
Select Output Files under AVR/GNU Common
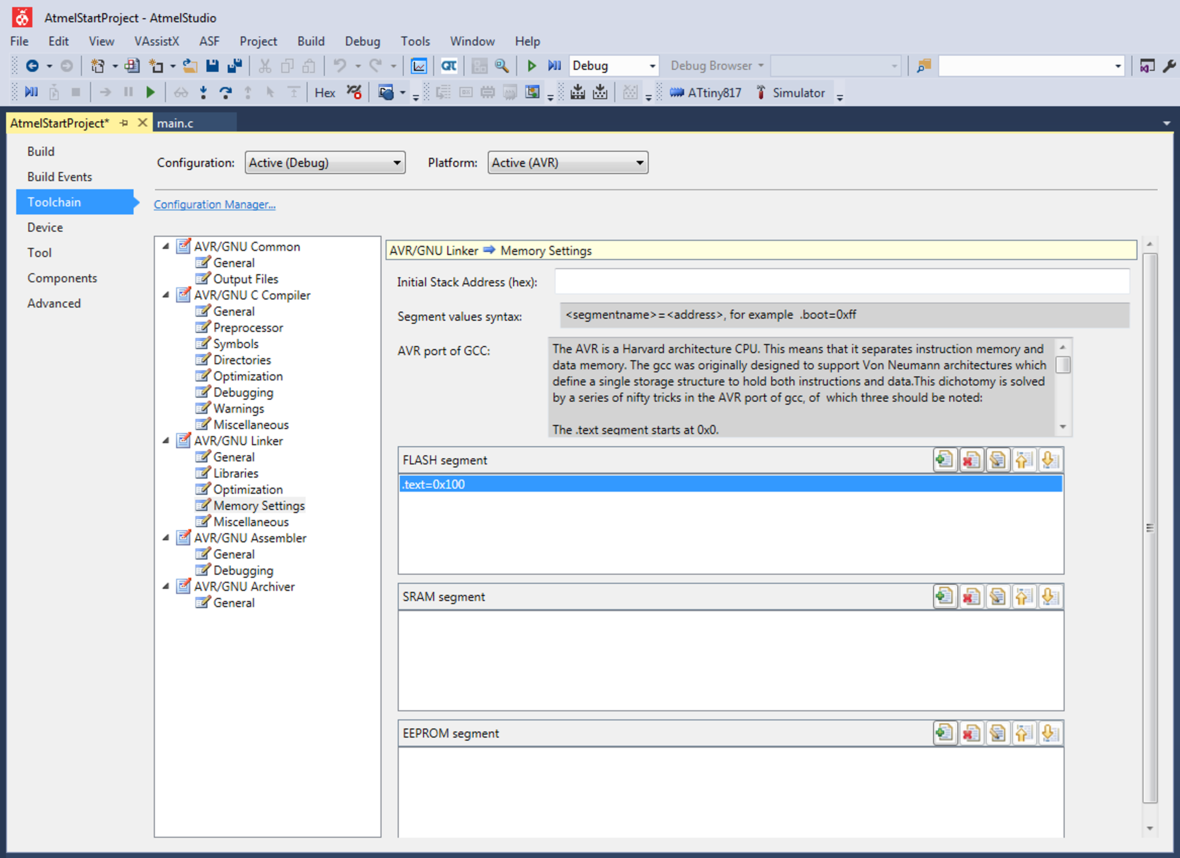tap(245, 279)
